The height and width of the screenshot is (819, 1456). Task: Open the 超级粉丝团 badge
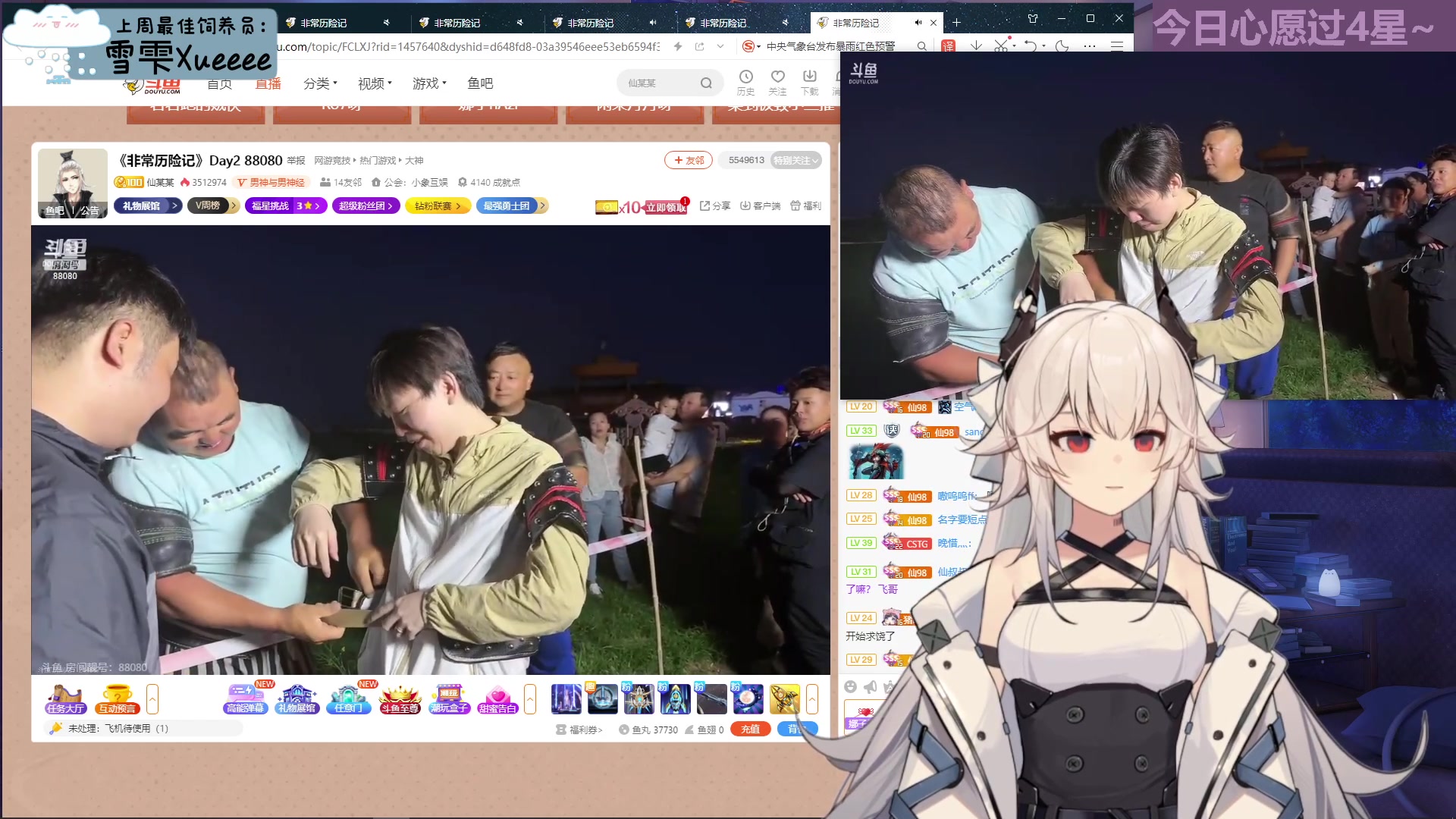coord(366,206)
